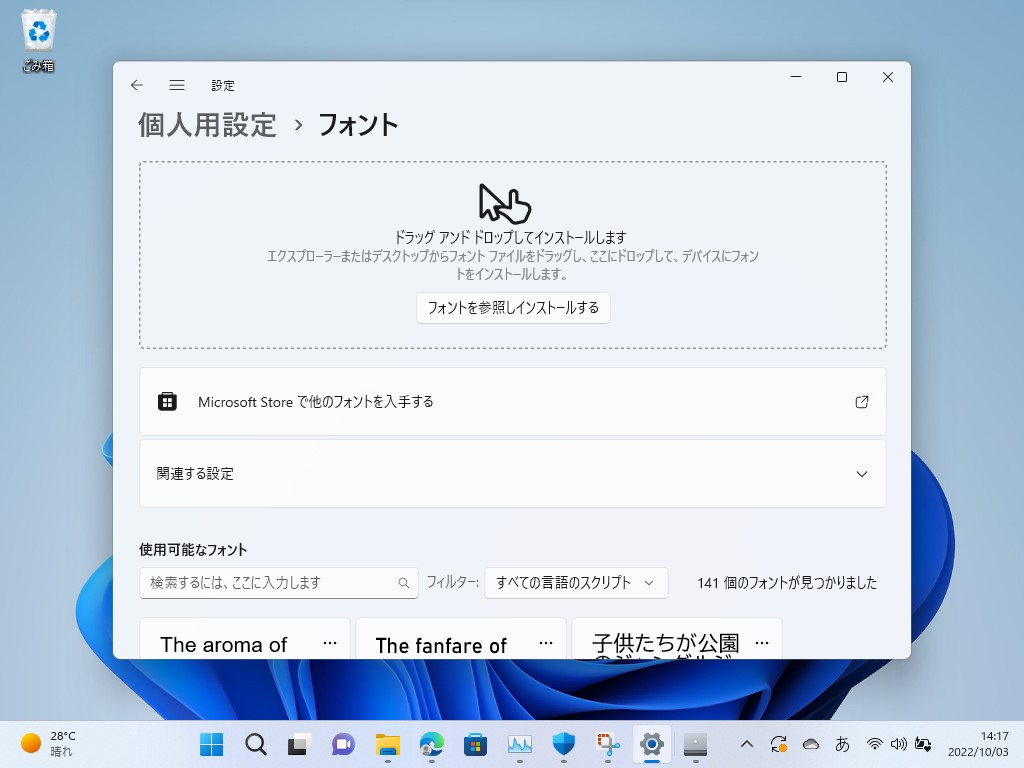The width and height of the screenshot is (1024, 768).
Task: Open Microsoft Store from the taskbar
Action: pos(475,744)
